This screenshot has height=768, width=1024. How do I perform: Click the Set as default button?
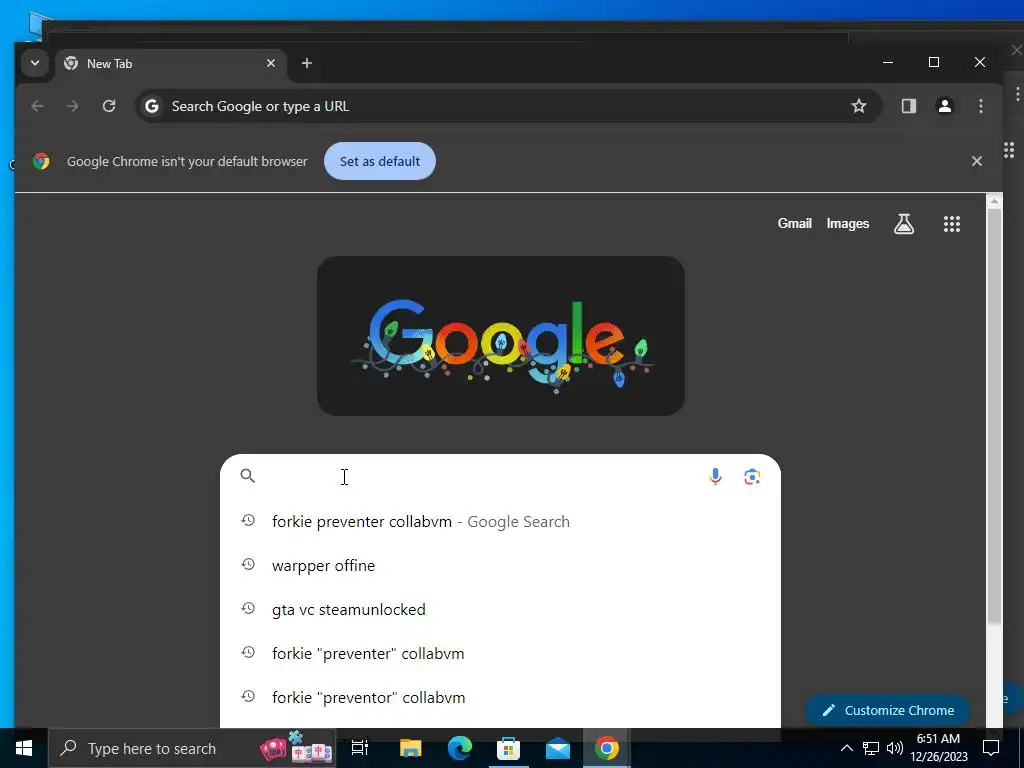coord(380,161)
